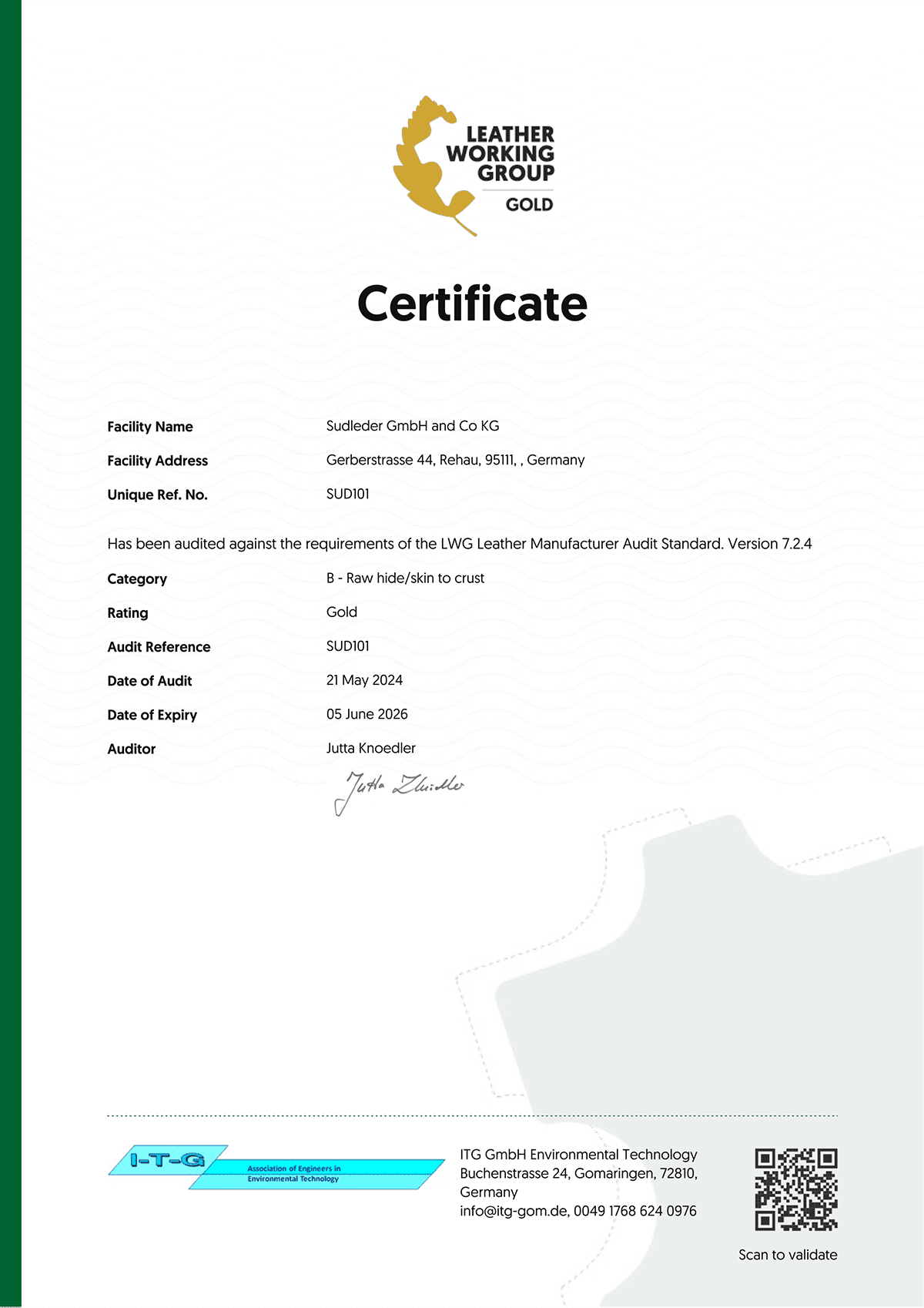Click the auditor name Jutta Knoedler
924x1308 pixels.
tap(371, 748)
